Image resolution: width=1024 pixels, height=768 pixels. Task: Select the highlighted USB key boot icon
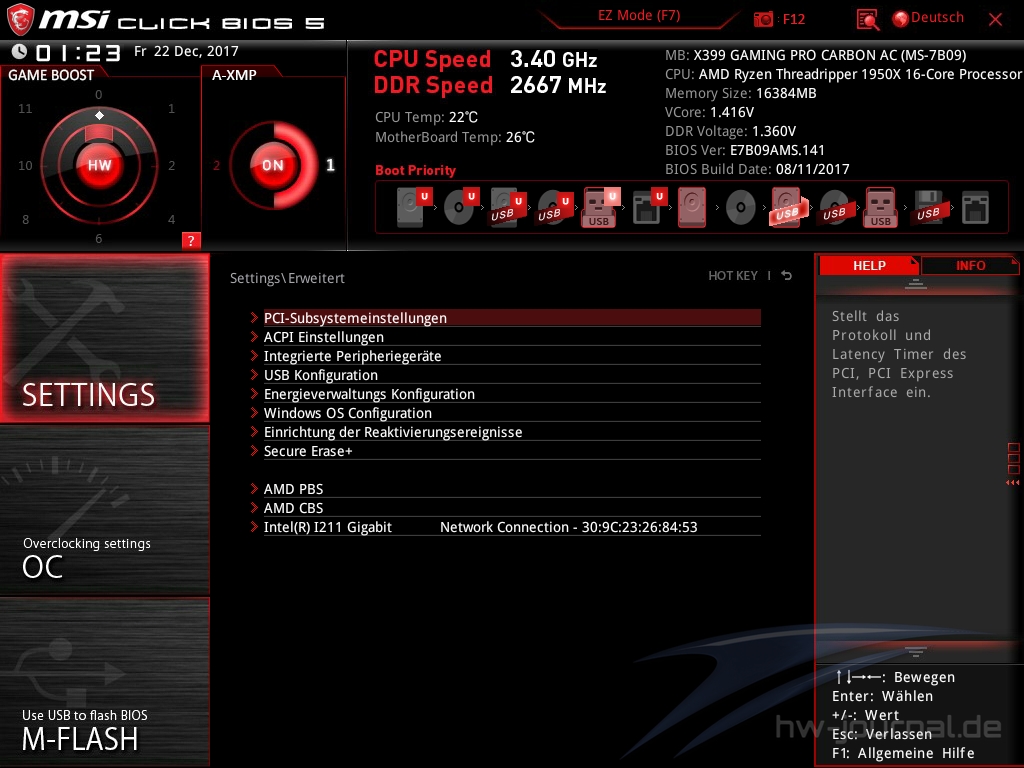pos(600,208)
